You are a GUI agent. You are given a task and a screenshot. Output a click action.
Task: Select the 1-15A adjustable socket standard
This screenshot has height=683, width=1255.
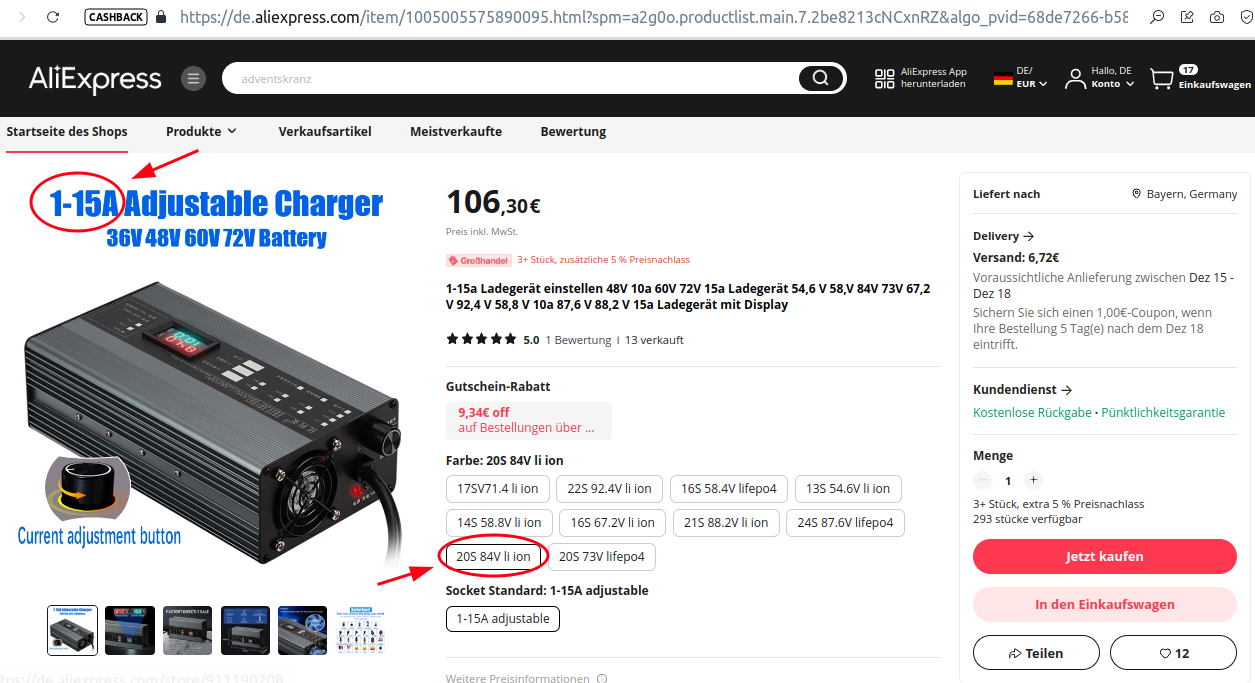pyautogui.click(x=503, y=619)
